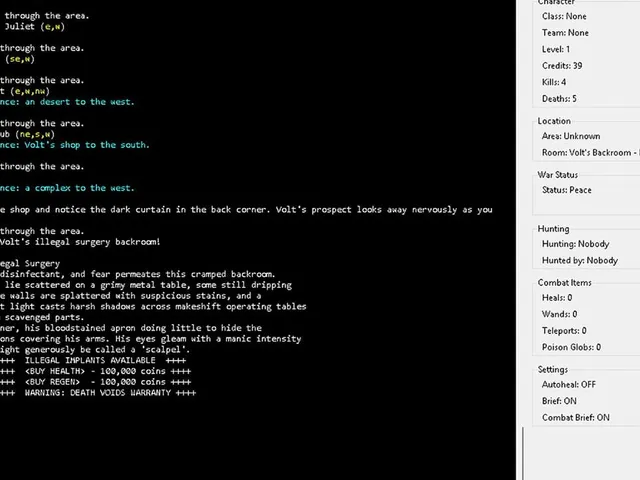This screenshot has height=480, width=640.
Task: Click the yellow exits text (ne,s,w)
Action: click(35, 134)
